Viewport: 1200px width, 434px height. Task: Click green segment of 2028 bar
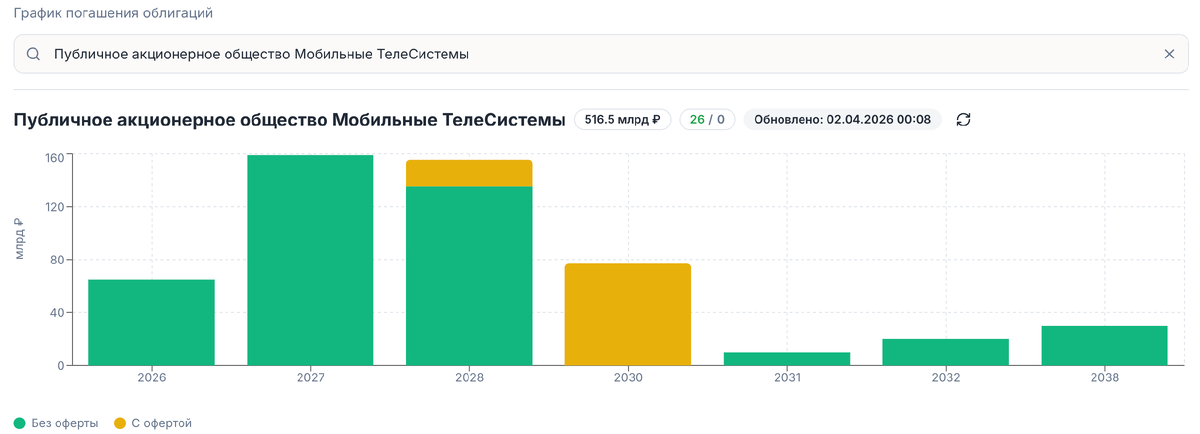pos(469,276)
